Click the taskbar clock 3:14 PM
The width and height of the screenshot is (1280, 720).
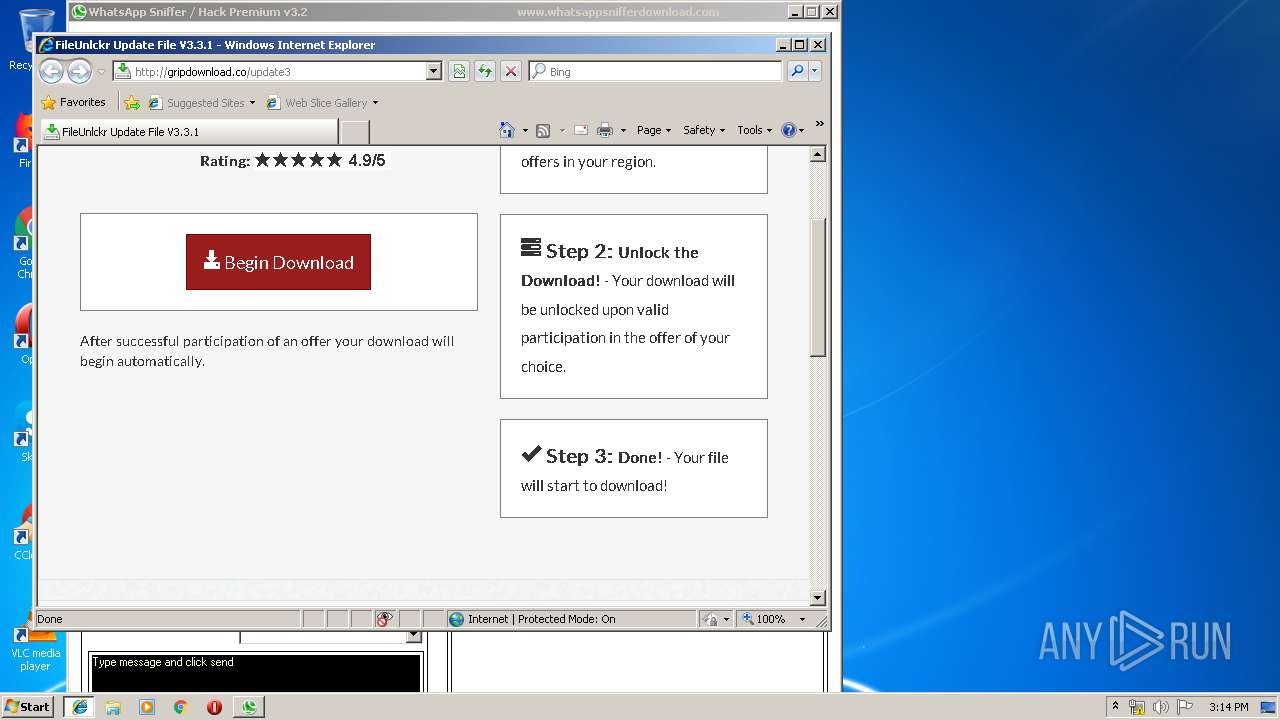[x=1228, y=707]
